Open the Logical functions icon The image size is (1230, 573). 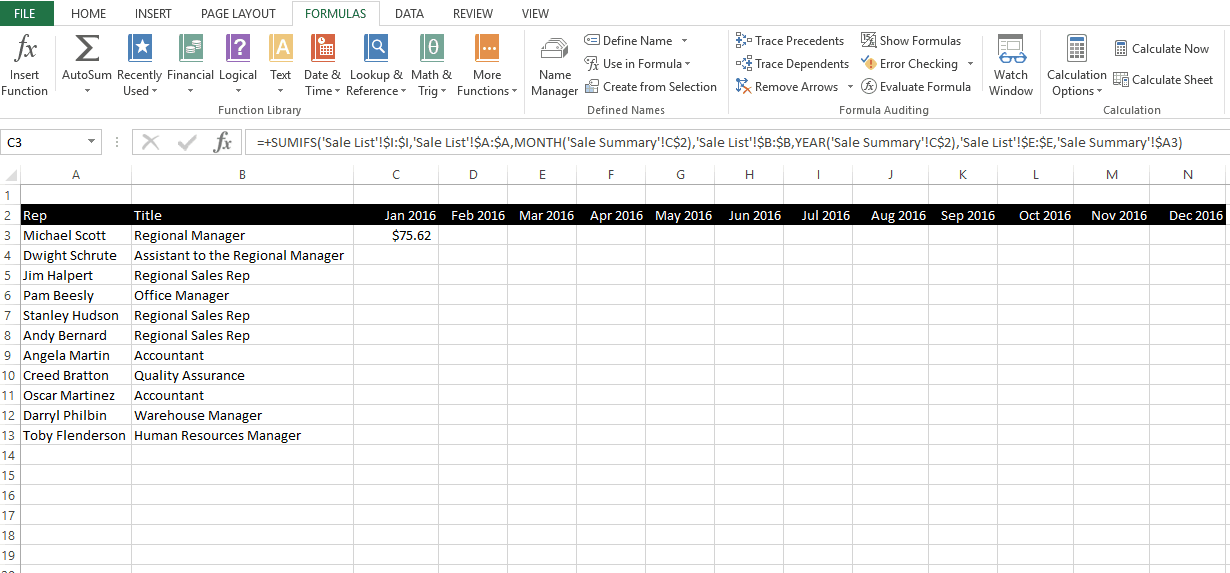(238, 48)
